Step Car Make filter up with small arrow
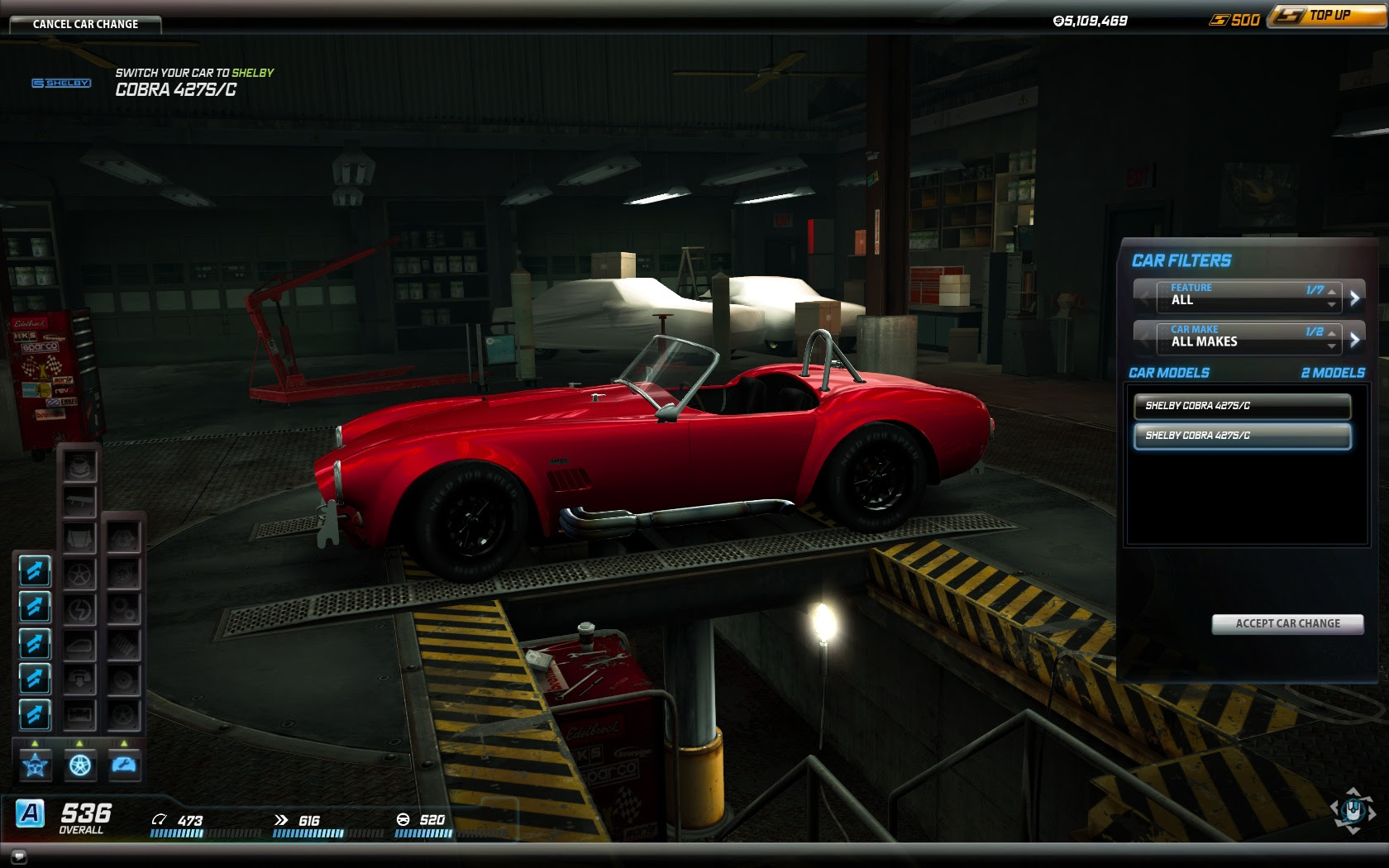Screen dimensions: 1389x868 (x=1331, y=332)
